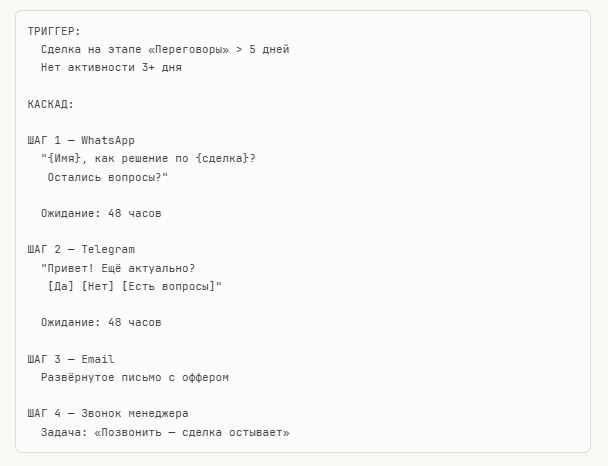Image resolution: width=608 pixels, height=466 pixels.
Task: Click the 'Развёрнутое письмо с оффером' line
Action: pyautogui.click(x=134, y=377)
